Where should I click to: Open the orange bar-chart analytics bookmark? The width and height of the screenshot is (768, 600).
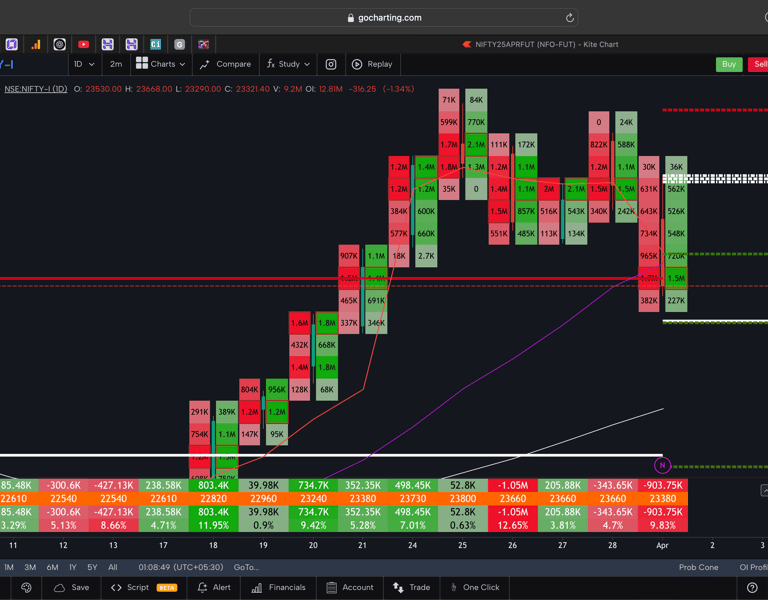(36, 45)
